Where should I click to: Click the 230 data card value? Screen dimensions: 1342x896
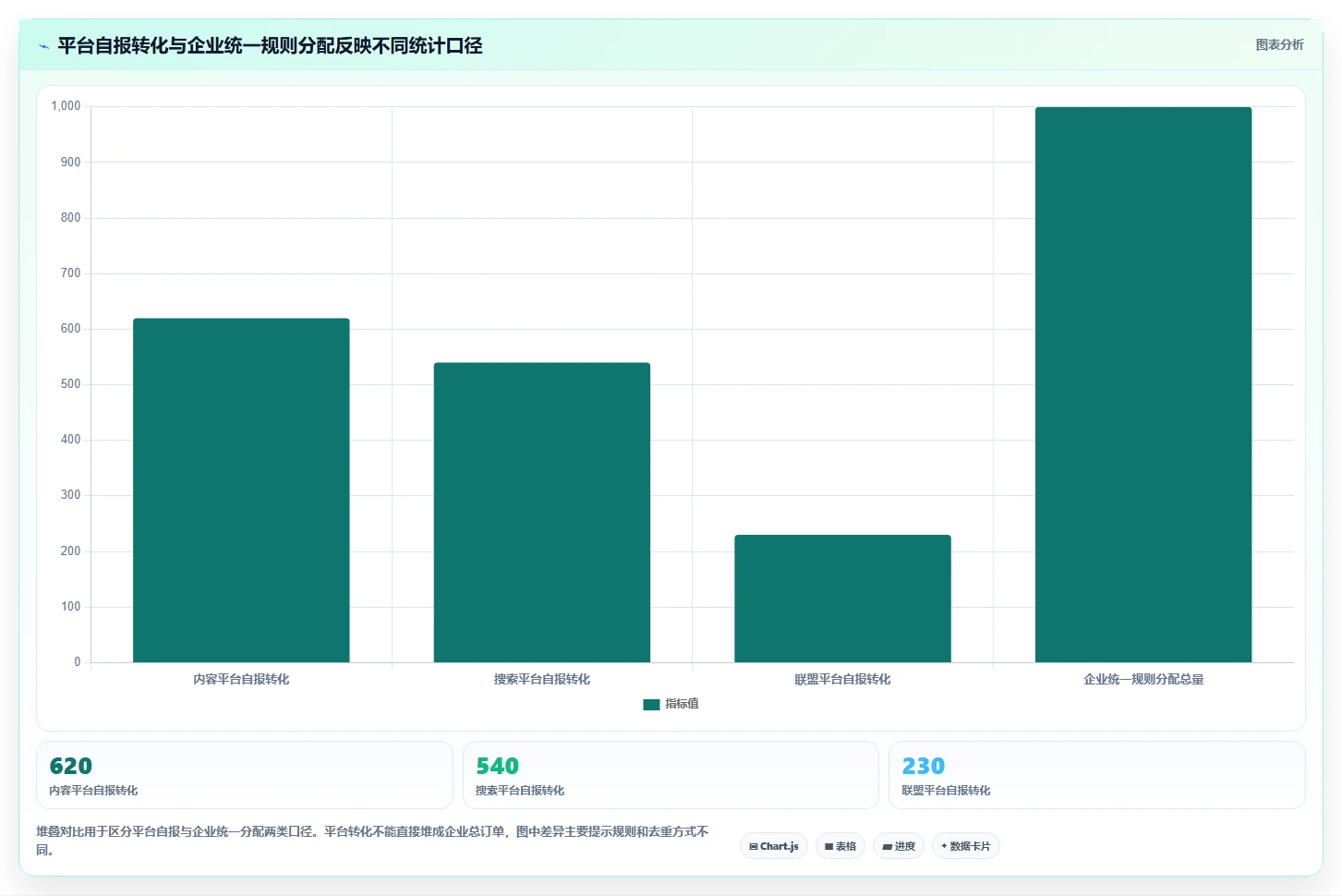924,767
